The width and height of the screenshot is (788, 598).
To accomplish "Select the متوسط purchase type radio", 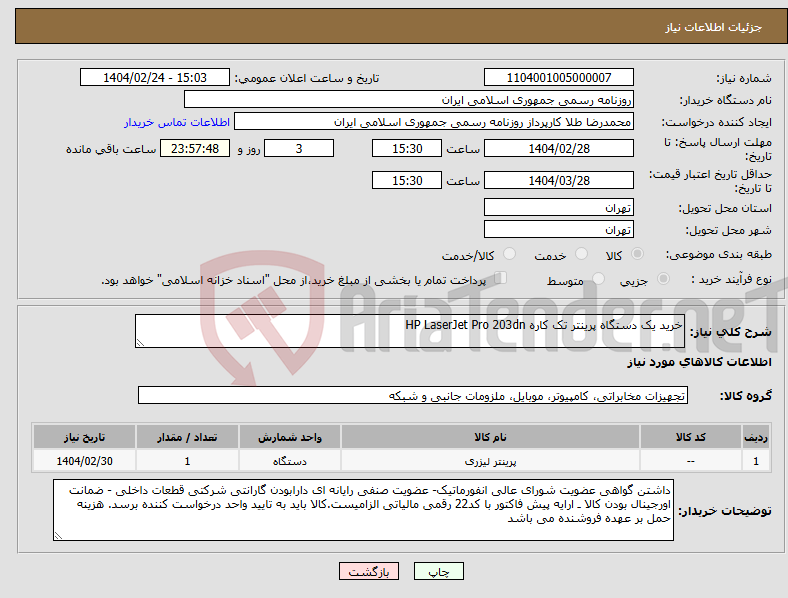I will (598, 278).
